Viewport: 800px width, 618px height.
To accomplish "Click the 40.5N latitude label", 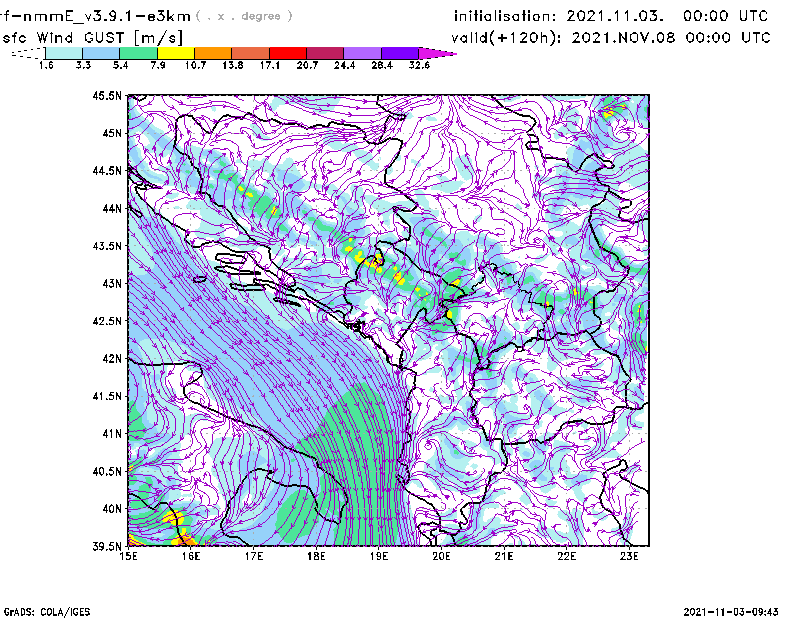I will 107,472.
